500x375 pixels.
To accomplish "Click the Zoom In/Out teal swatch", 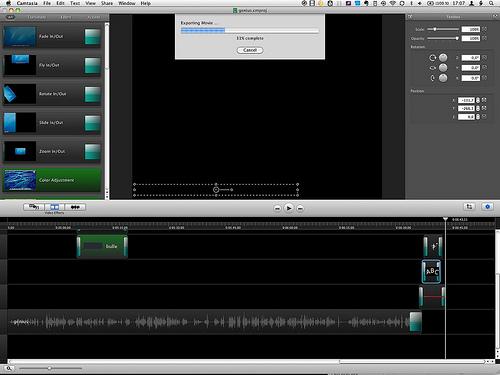I will point(92,152).
